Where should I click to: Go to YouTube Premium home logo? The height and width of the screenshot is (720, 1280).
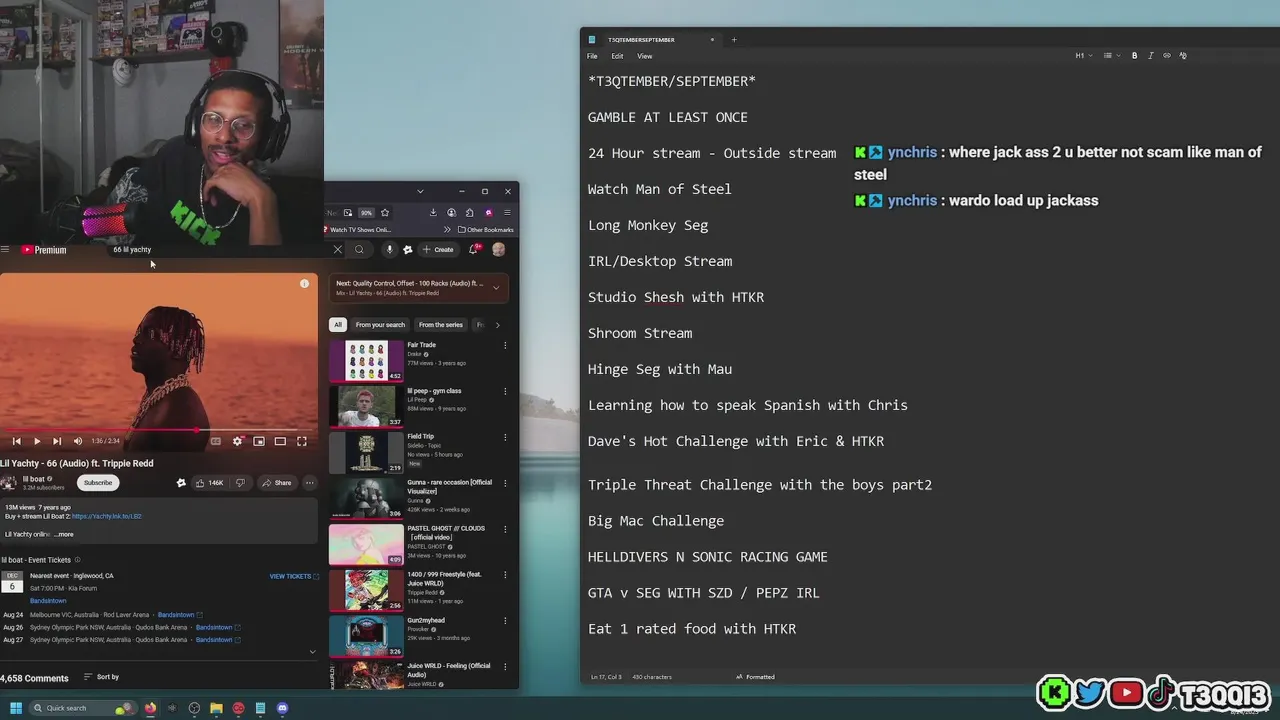(x=44, y=250)
